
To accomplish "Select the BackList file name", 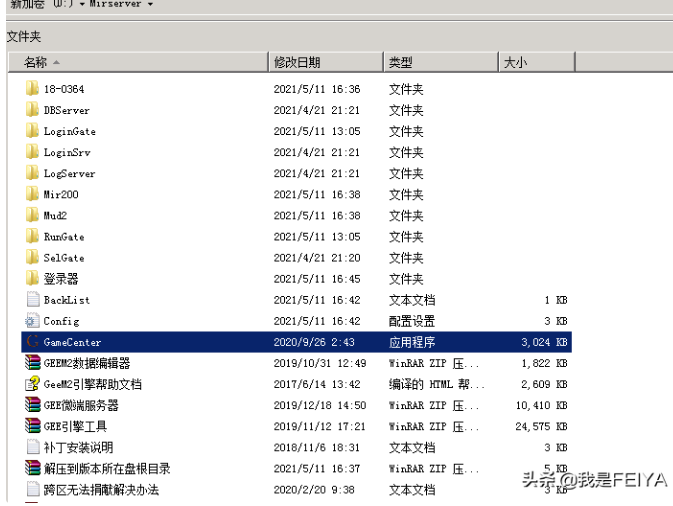I will [67, 300].
